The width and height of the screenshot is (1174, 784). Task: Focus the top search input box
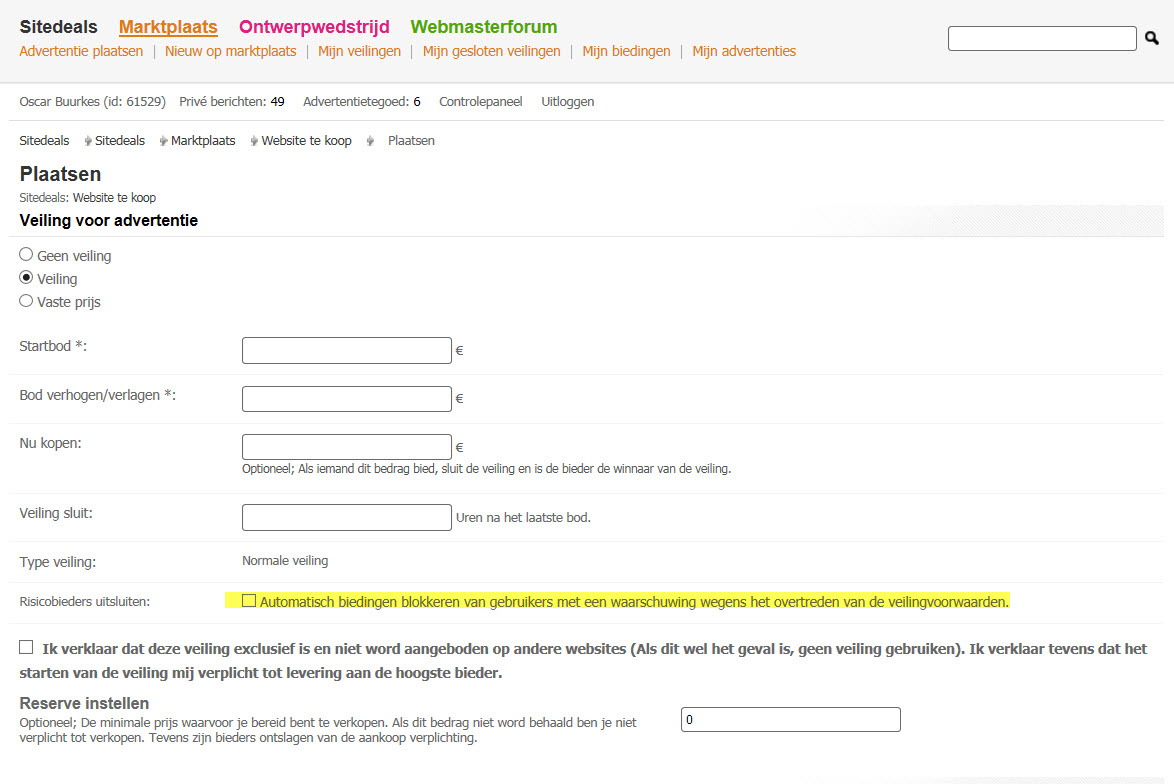[1042, 38]
